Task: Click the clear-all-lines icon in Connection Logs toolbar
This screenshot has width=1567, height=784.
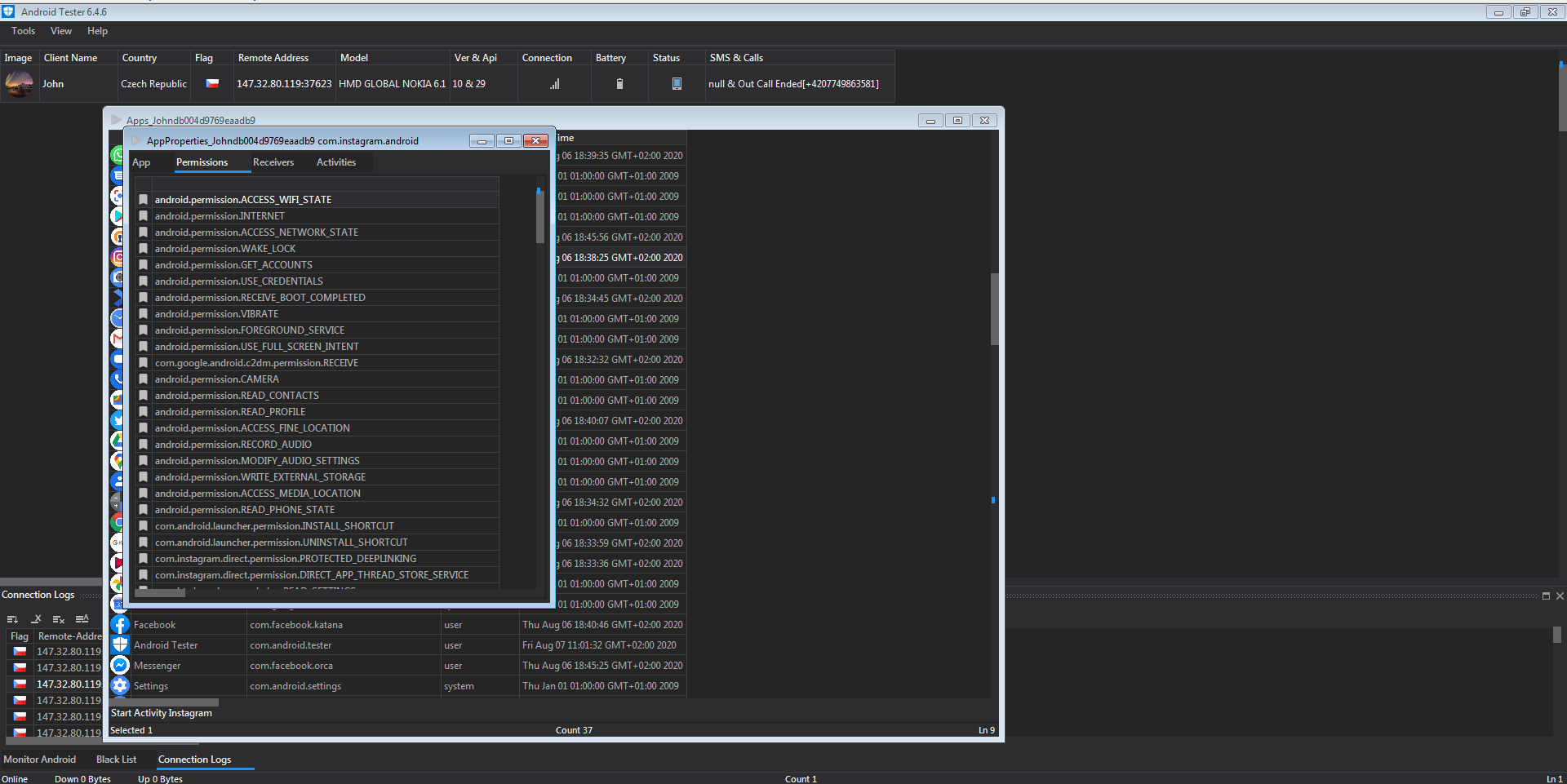Action: tap(59, 619)
